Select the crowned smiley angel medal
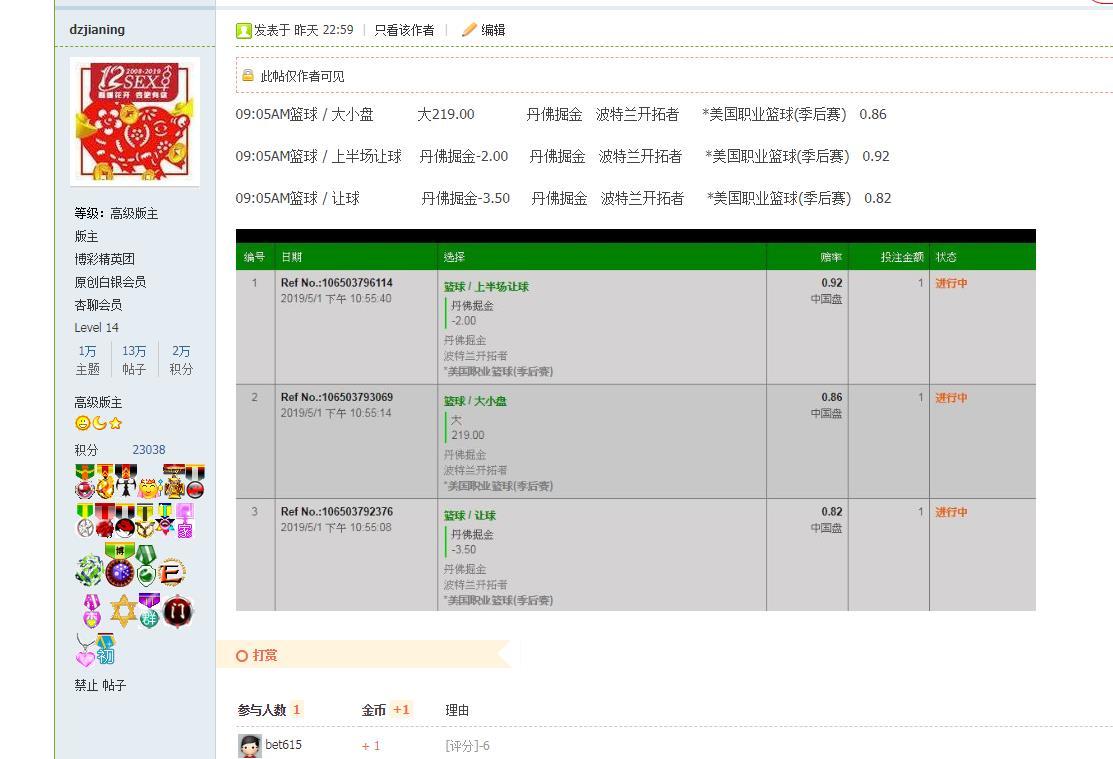1113x759 pixels. coord(150,488)
